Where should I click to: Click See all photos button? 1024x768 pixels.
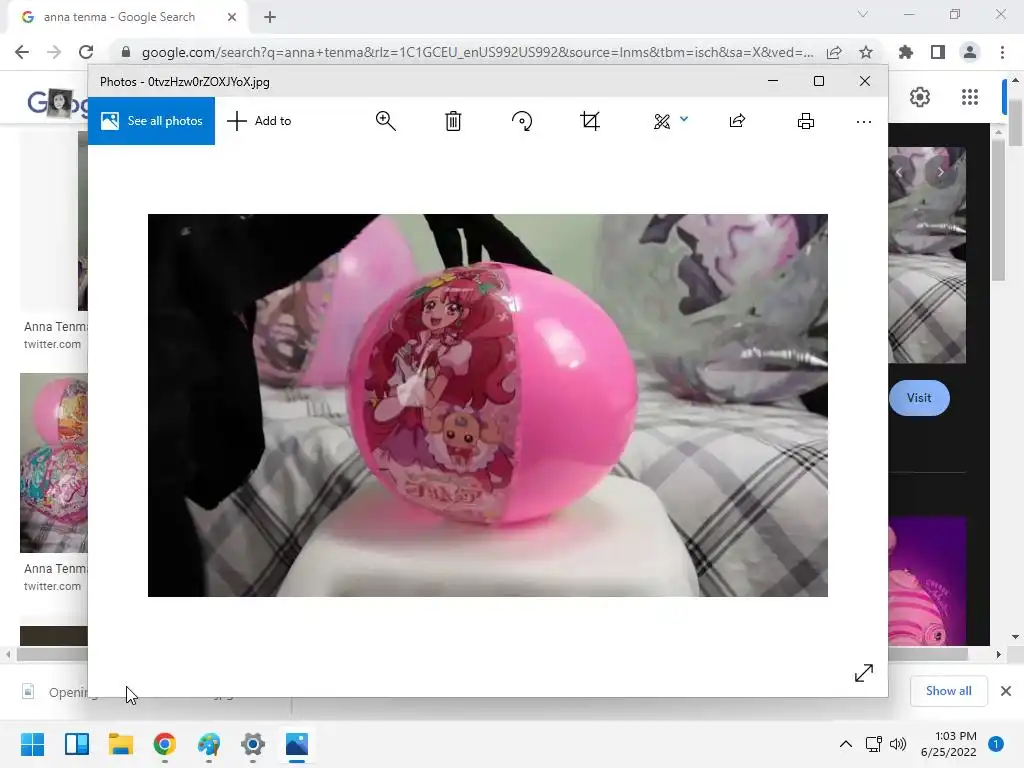pyautogui.click(x=152, y=121)
